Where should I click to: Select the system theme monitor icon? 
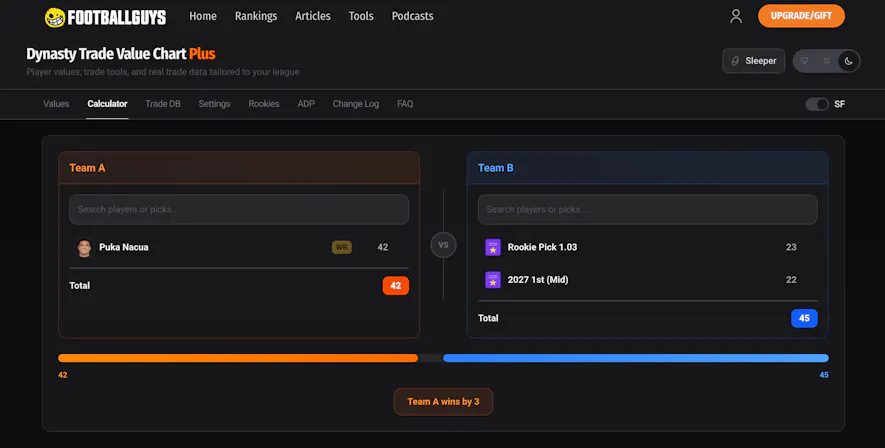coord(804,61)
